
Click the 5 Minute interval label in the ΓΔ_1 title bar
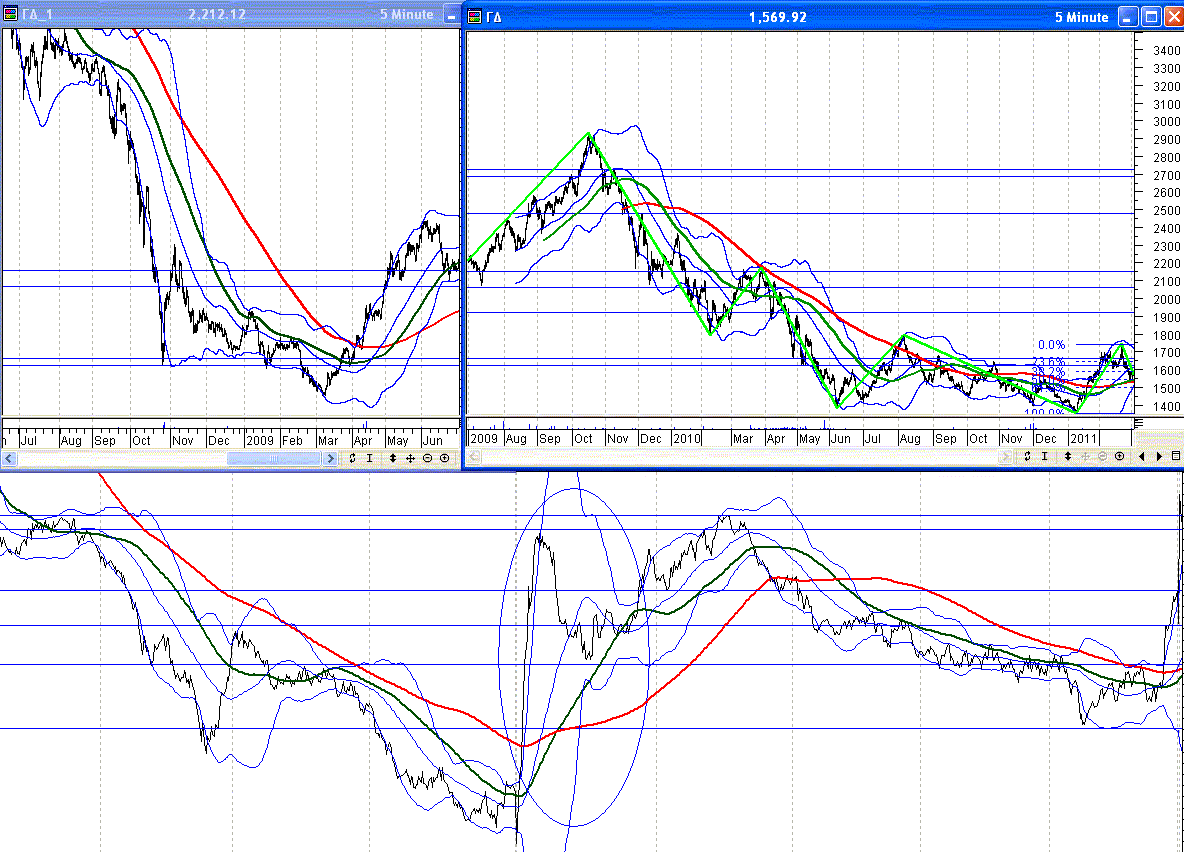coord(407,15)
